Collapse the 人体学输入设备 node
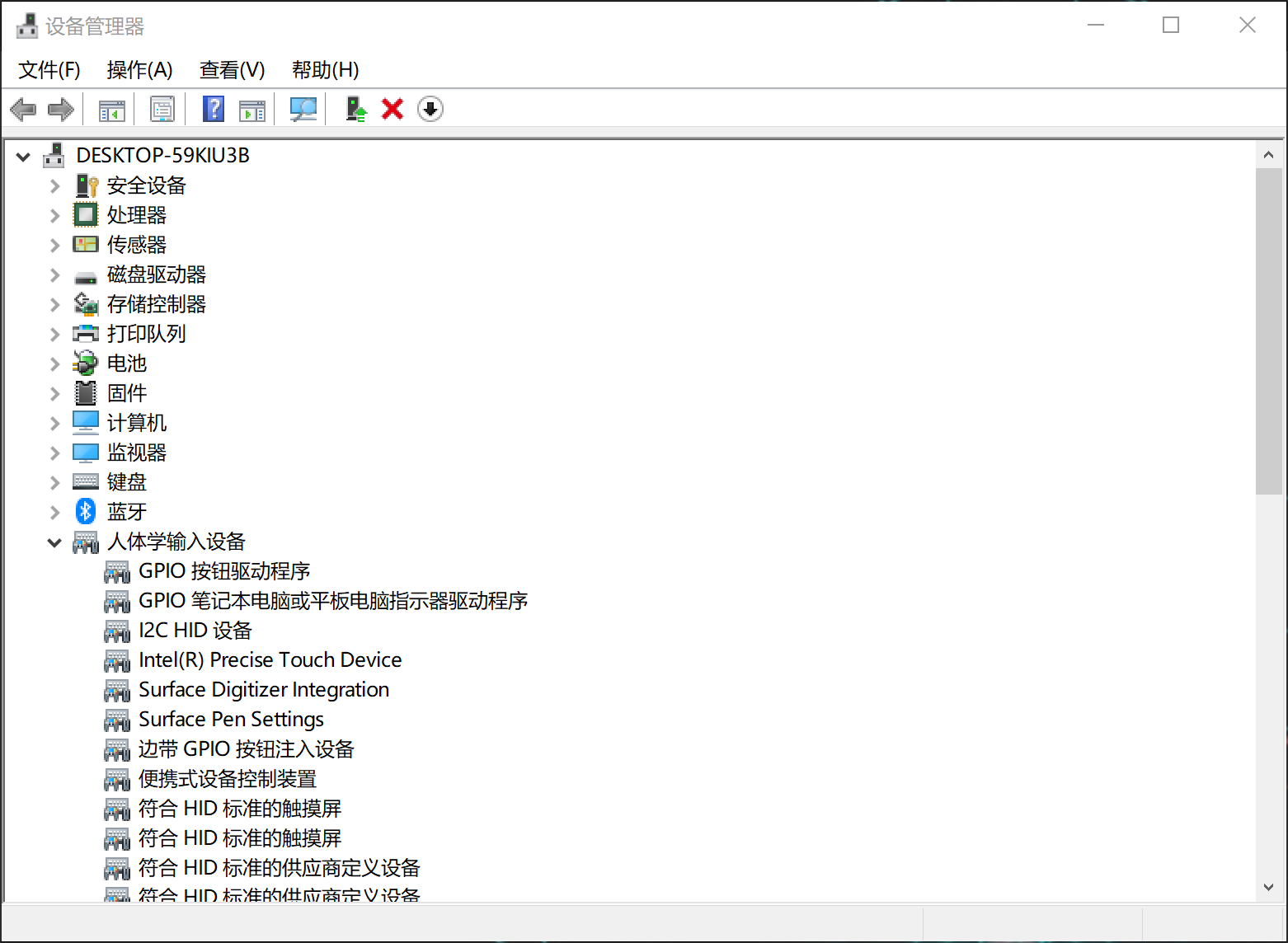 (54, 542)
